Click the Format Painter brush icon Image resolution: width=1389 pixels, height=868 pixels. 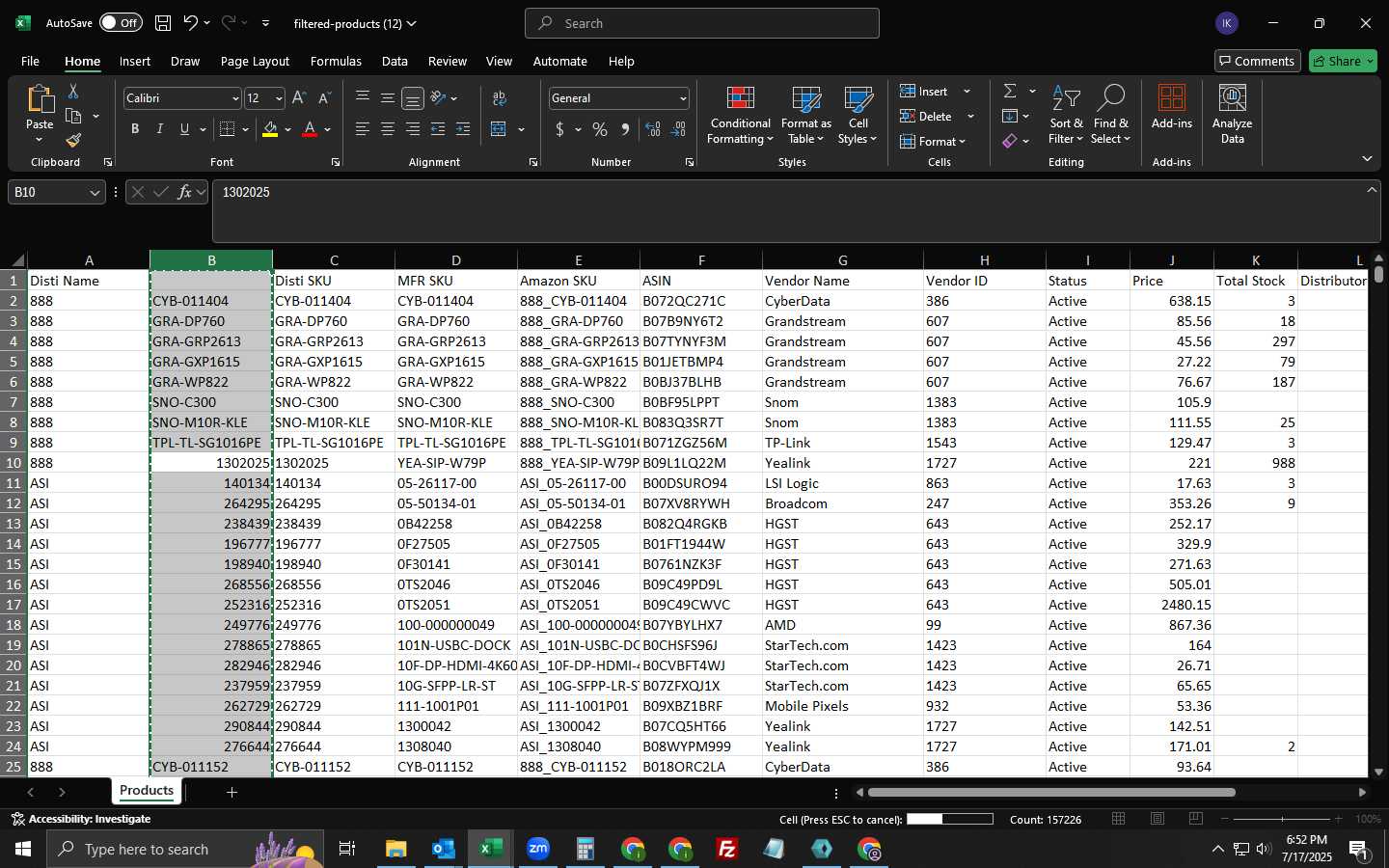point(73,140)
